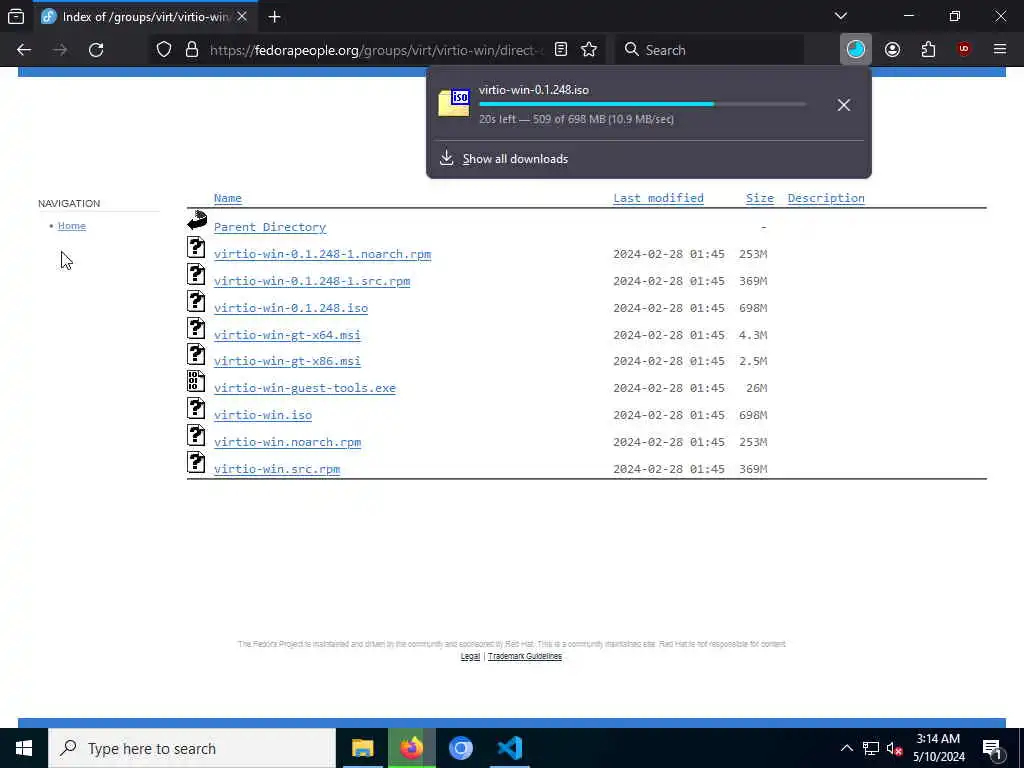Open the notification center icon

pyautogui.click(x=992, y=748)
